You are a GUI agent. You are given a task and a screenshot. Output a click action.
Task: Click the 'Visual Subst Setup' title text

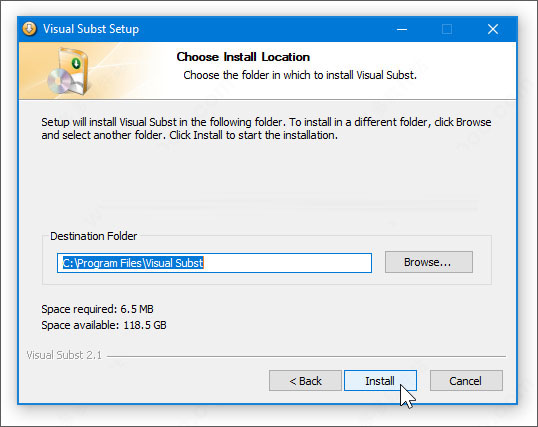point(91,29)
